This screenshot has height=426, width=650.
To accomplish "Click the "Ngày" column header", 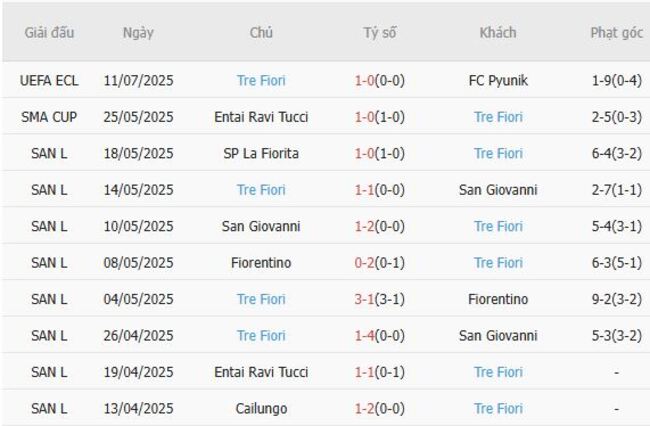I will point(138,33).
